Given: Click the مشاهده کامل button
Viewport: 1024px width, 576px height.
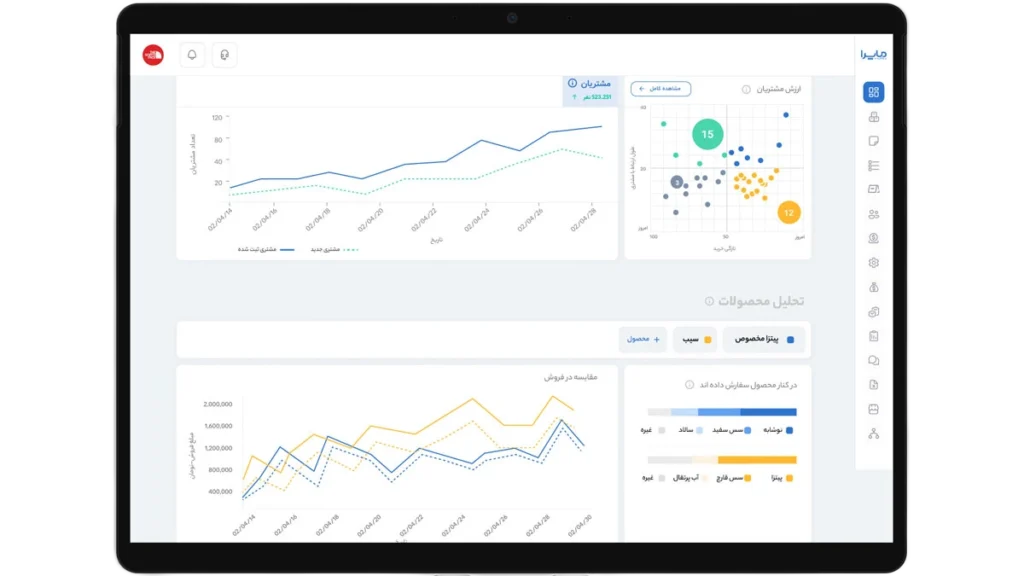Looking at the screenshot, I should pyautogui.click(x=661, y=89).
